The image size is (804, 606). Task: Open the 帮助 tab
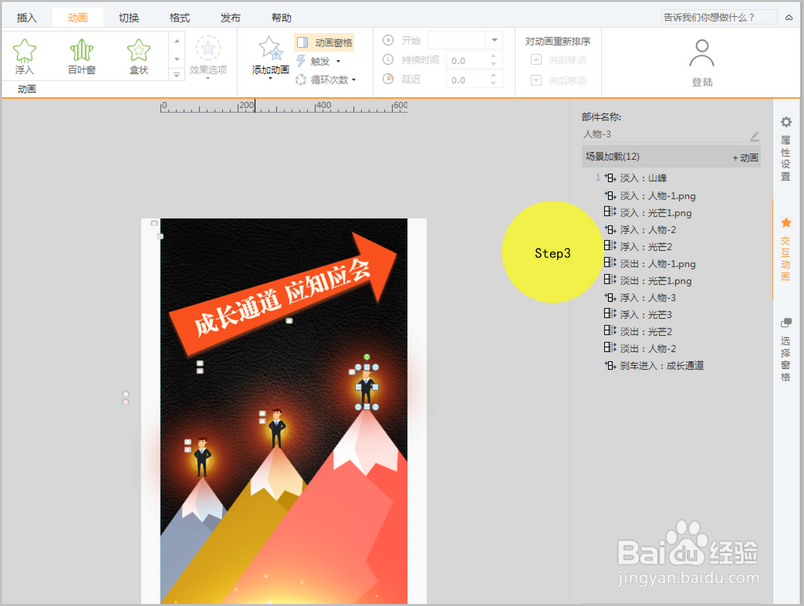coord(281,18)
